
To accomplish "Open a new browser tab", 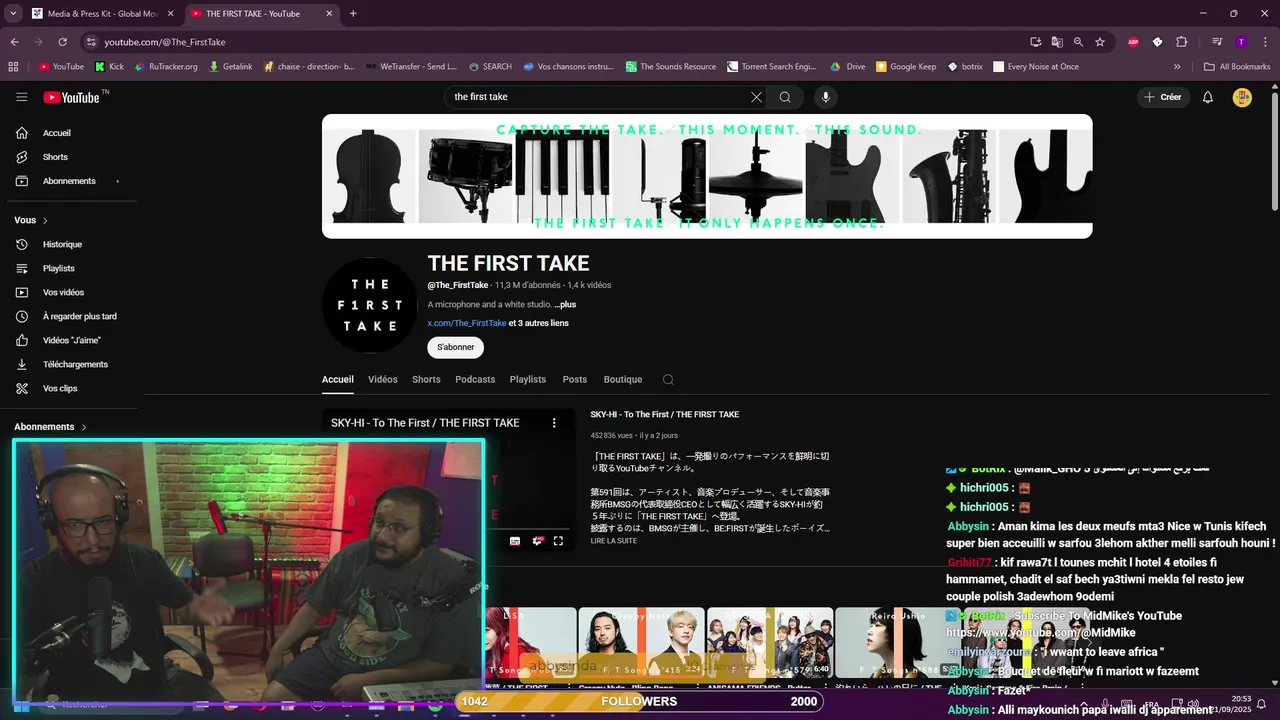I will click(353, 14).
